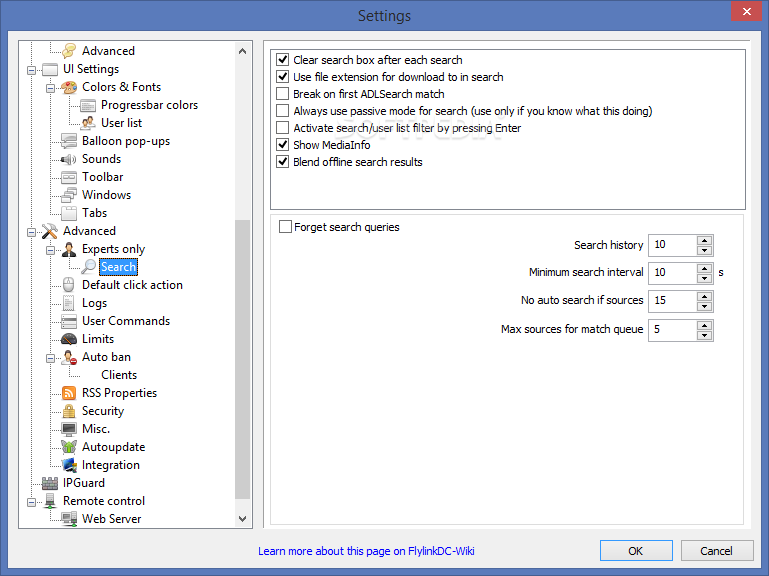Open the Clients settings page

119,375
